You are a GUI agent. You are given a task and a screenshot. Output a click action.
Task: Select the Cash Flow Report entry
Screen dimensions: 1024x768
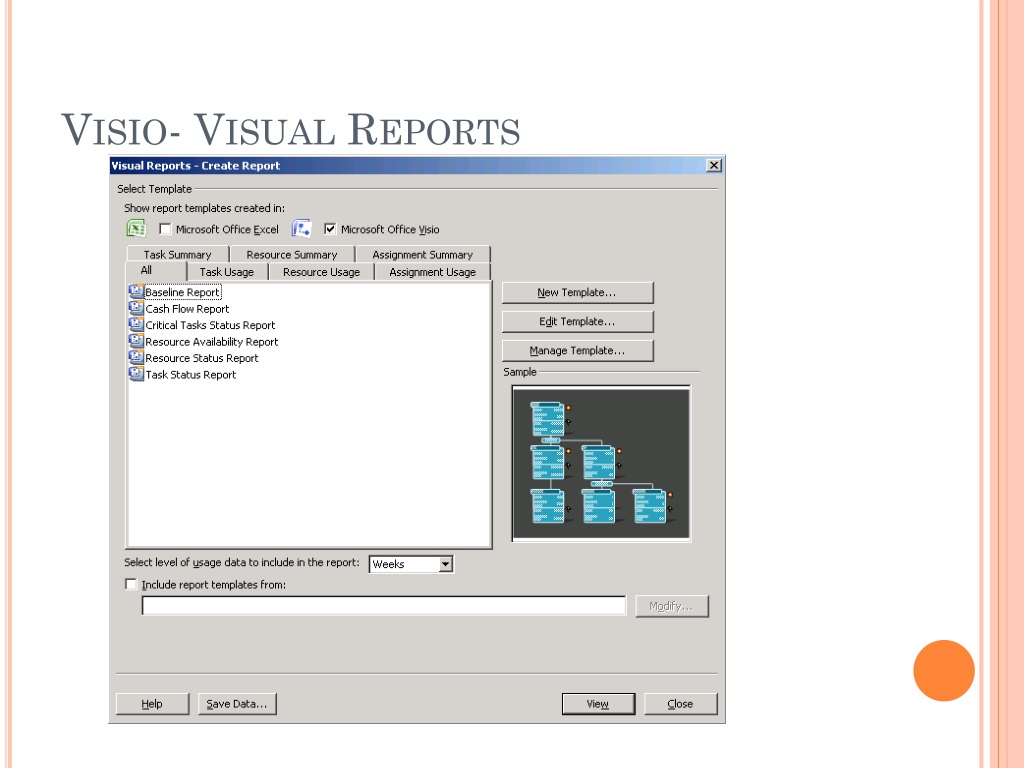(187, 309)
